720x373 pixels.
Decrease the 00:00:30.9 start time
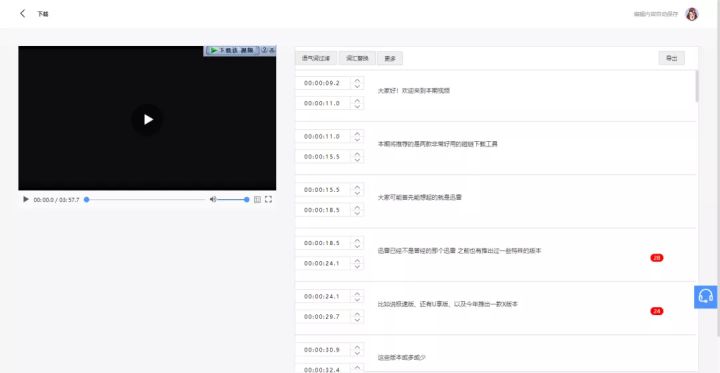(357, 353)
